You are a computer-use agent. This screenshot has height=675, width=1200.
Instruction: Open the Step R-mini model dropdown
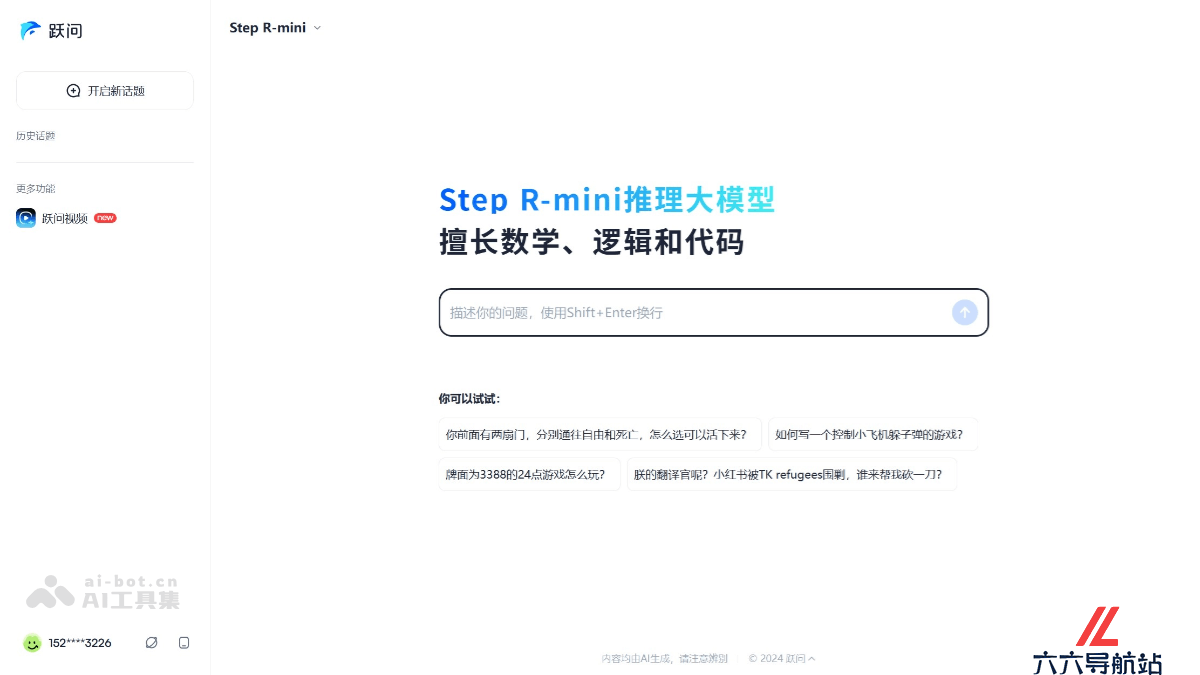point(275,28)
